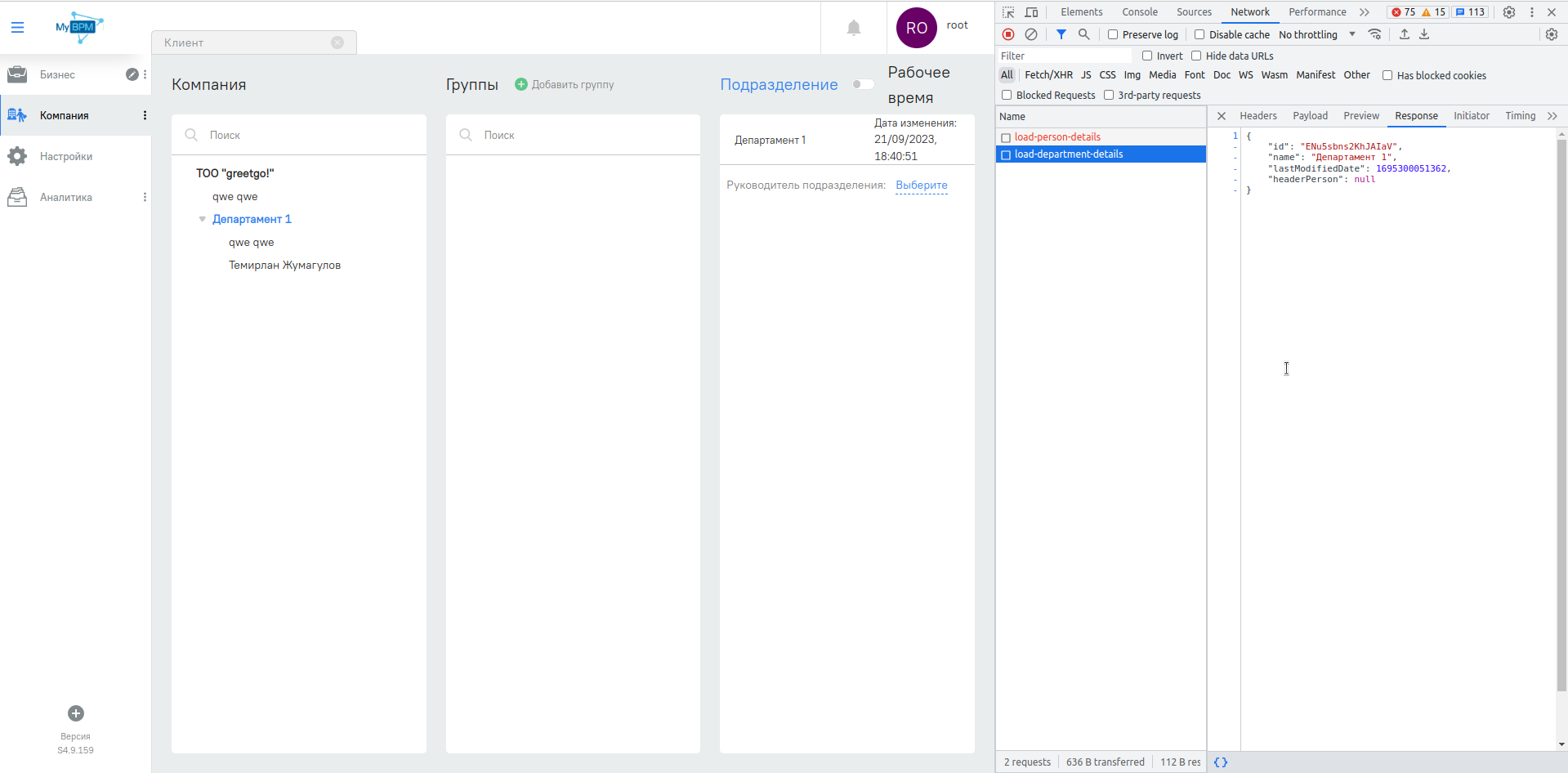1568x773 pixels.
Task: Expand more DevTools tabs chevron
Action: [1364, 12]
